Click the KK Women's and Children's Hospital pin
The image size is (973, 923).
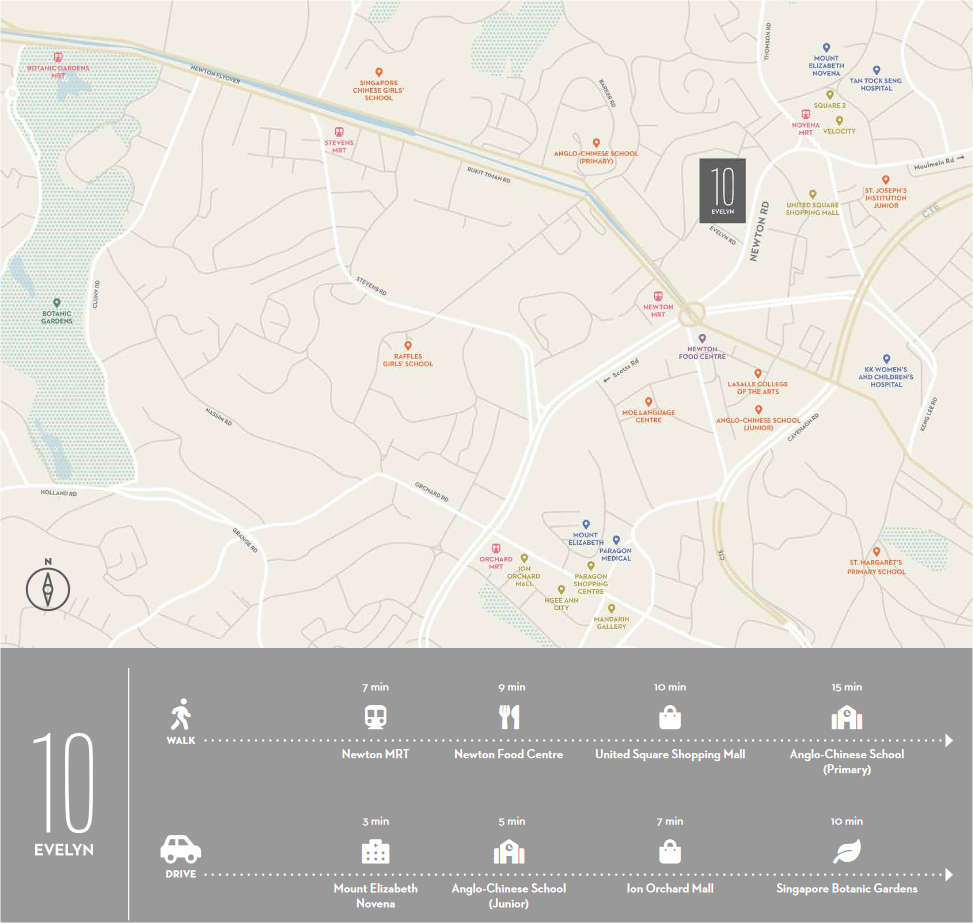click(x=886, y=359)
